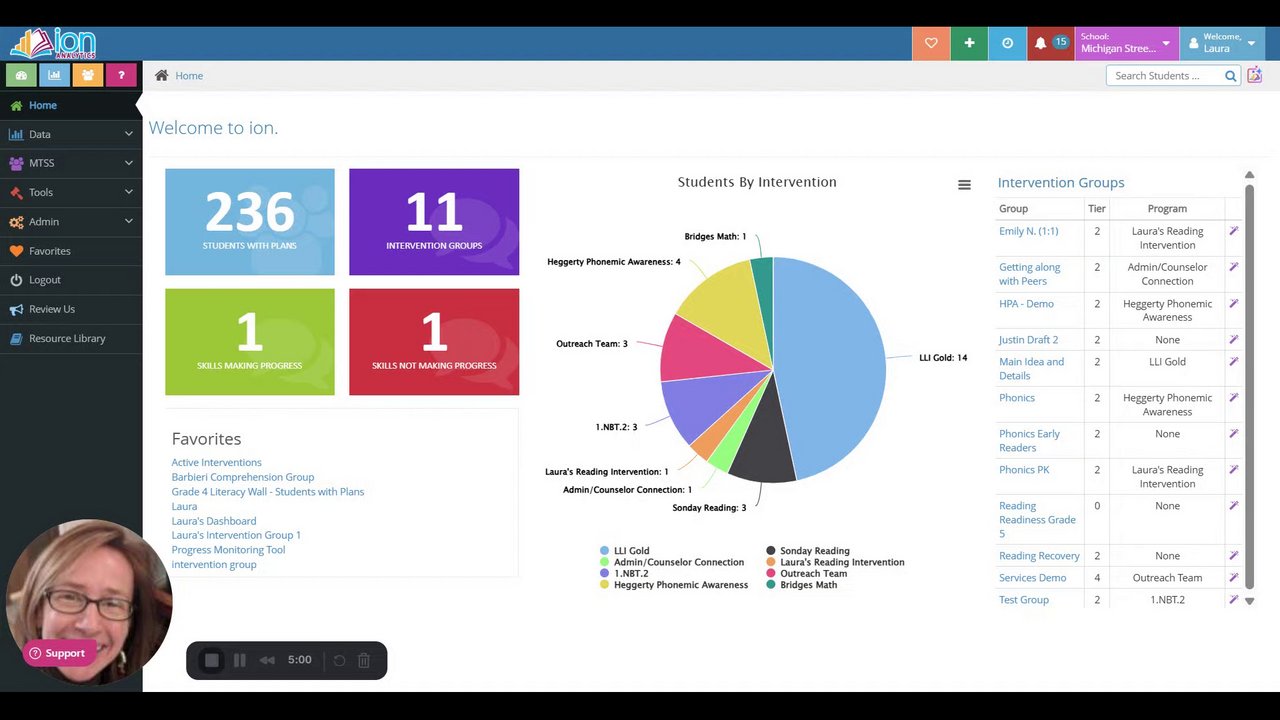The width and height of the screenshot is (1280, 720).
Task: Open the pie chart hamburger menu
Action: click(x=964, y=185)
